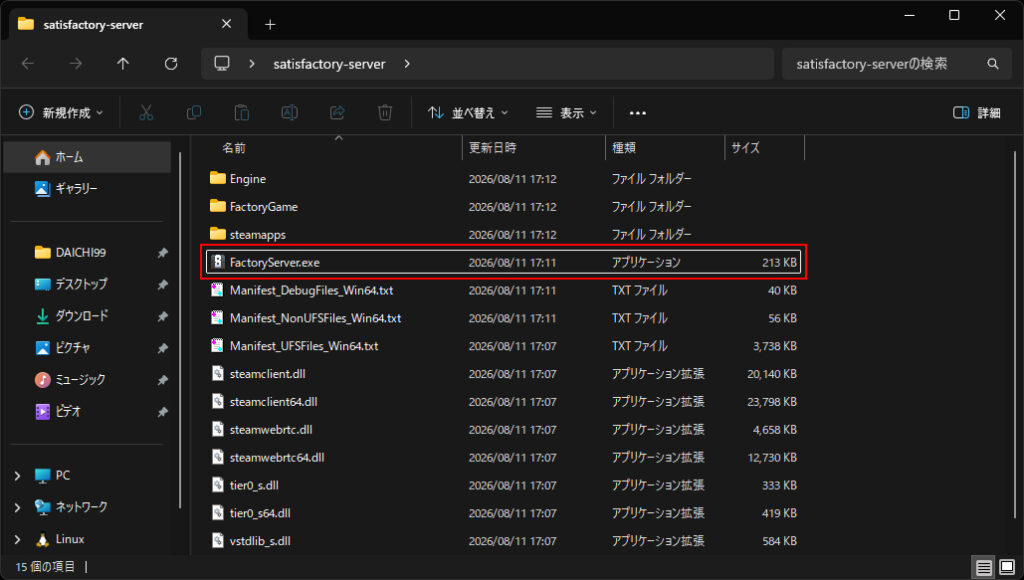Click the Share icon in toolbar
The image size is (1024, 580).
[337, 113]
